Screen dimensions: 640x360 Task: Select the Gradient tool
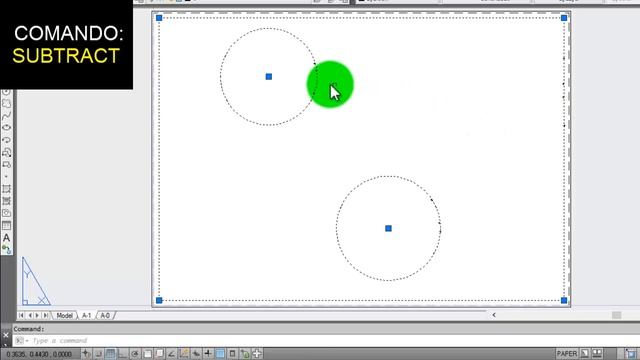tap(7, 201)
